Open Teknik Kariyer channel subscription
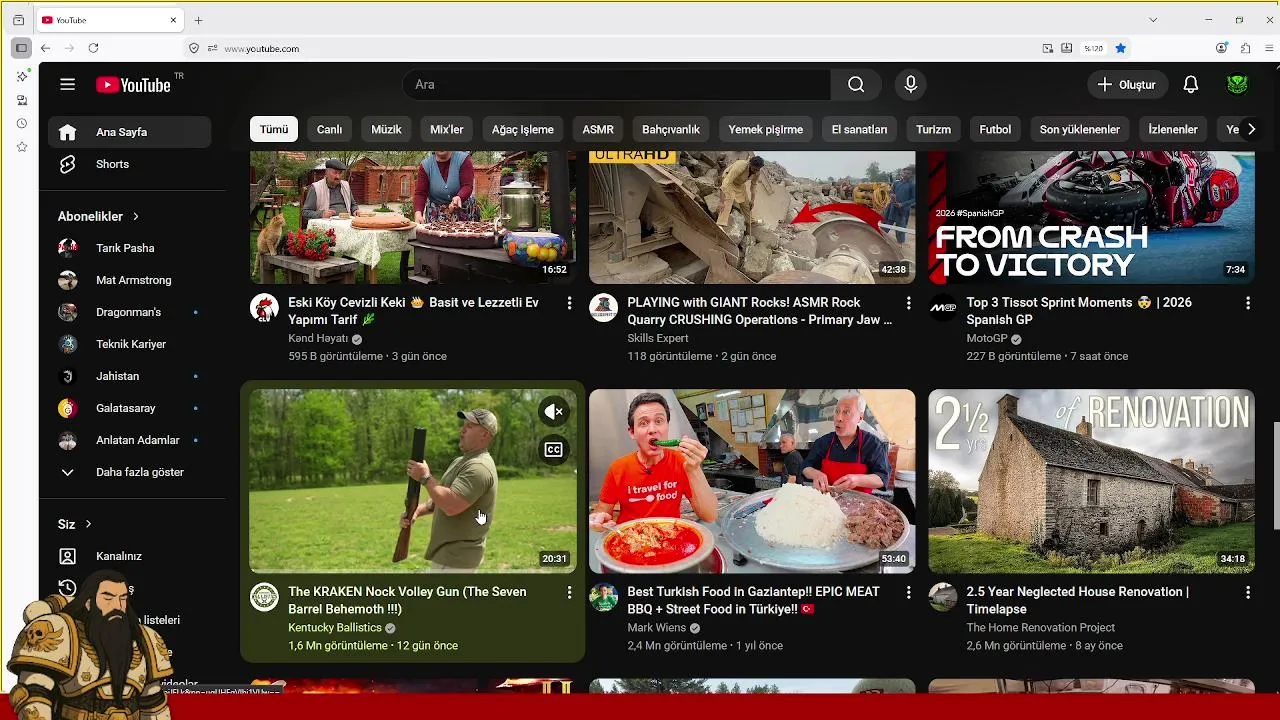Image resolution: width=1280 pixels, height=720 pixels. (129, 344)
